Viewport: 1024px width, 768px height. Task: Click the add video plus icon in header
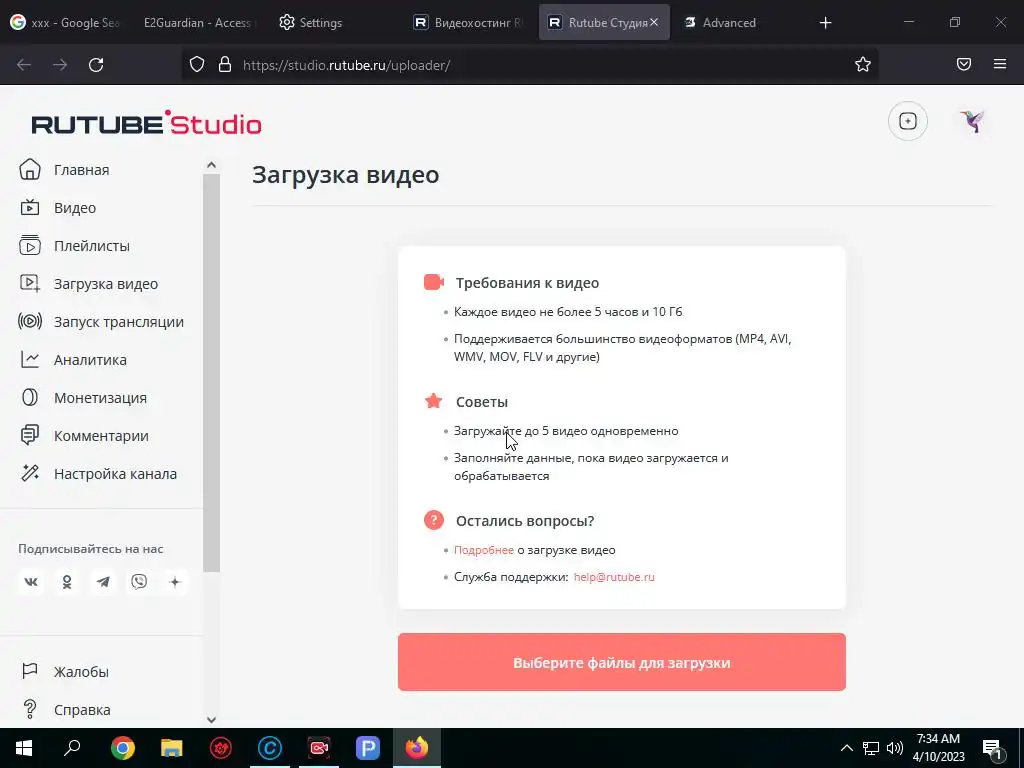(x=908, y=121)
